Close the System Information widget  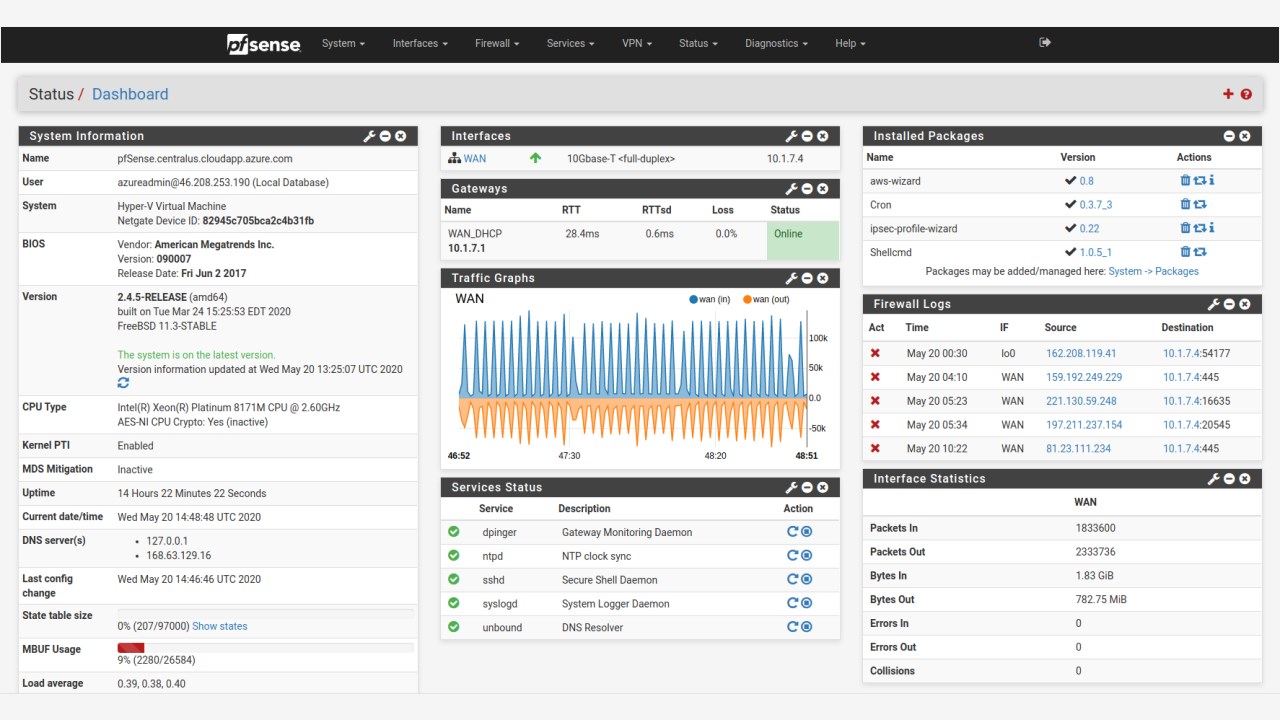401,136
